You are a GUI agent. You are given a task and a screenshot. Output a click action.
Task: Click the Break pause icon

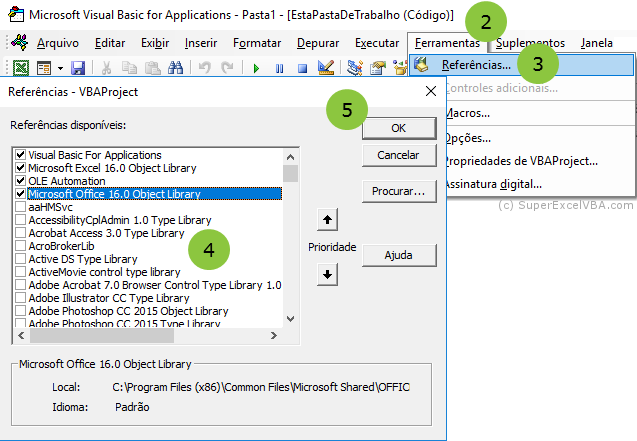click(280, 68)
